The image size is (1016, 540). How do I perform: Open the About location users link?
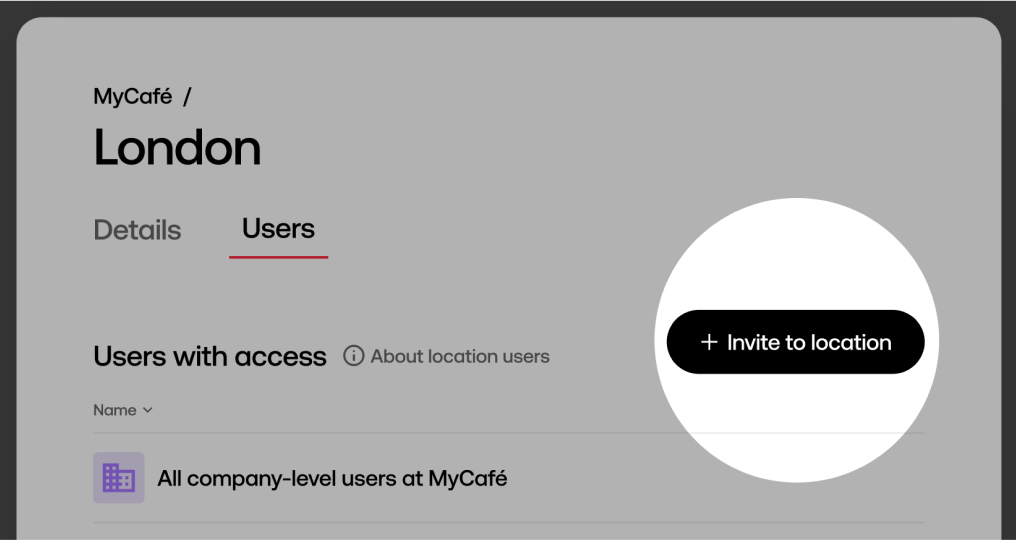pyautogui.click(x=459, y=356)
